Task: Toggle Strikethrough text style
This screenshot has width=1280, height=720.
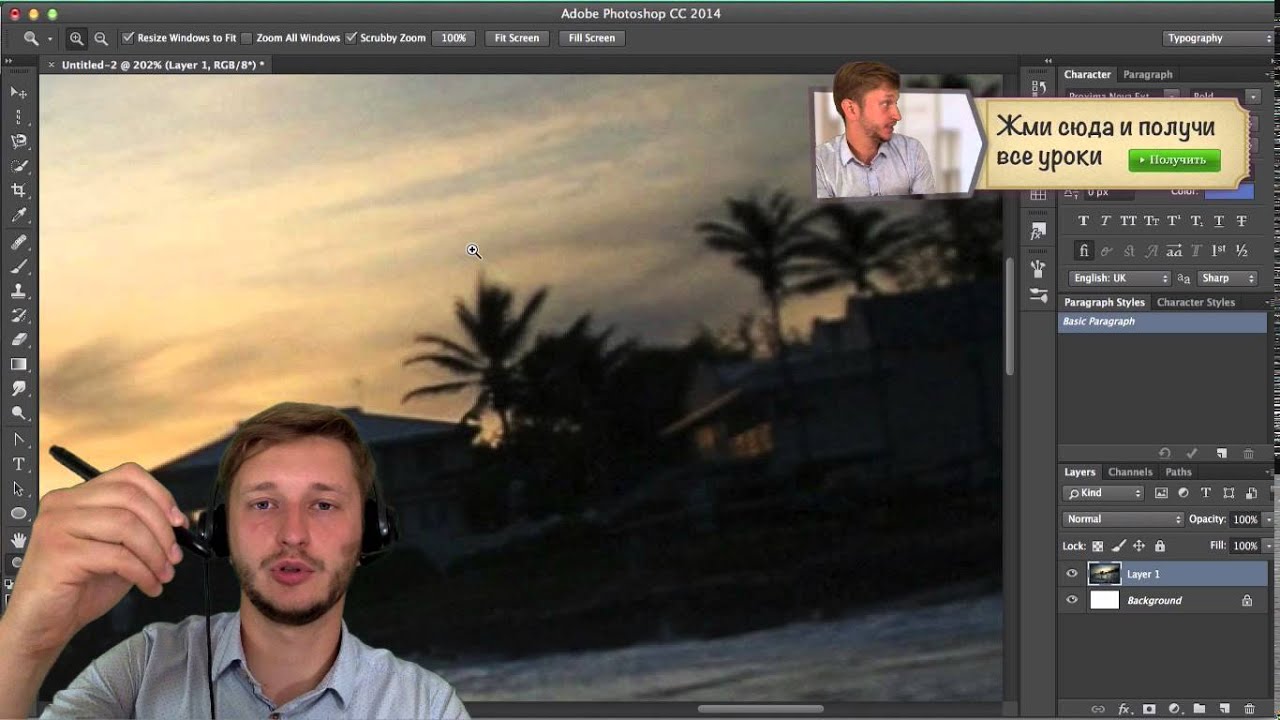Action: pos(1242,221)
